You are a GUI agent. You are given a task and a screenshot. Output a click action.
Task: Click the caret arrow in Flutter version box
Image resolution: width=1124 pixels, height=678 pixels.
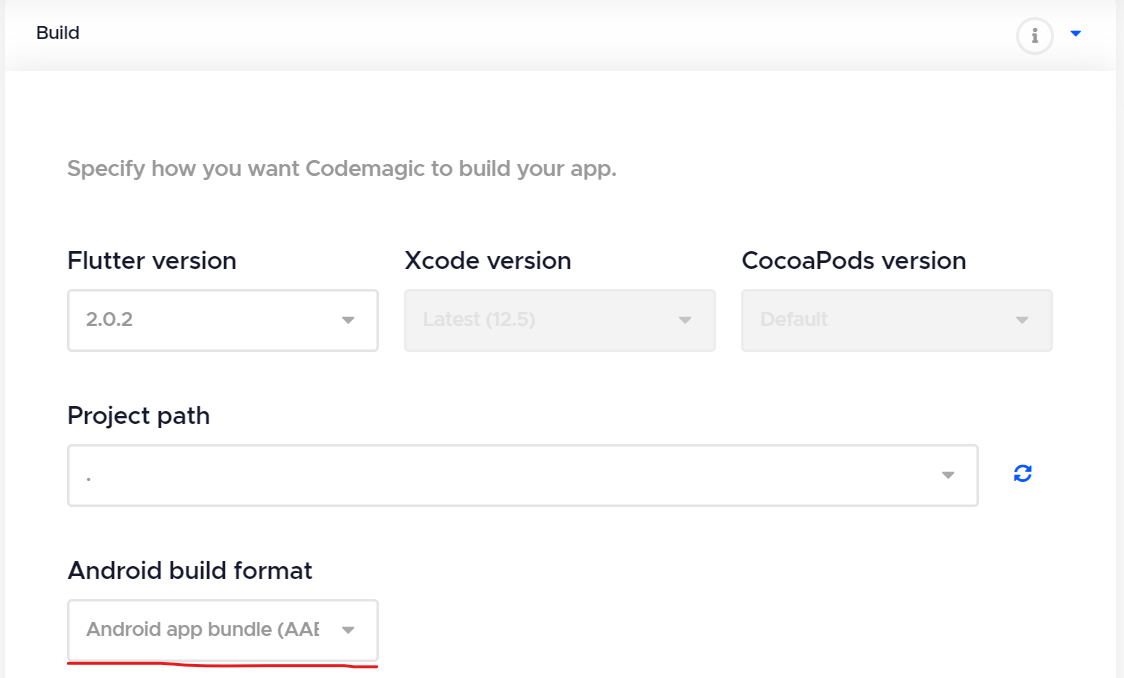click(348, 320)
